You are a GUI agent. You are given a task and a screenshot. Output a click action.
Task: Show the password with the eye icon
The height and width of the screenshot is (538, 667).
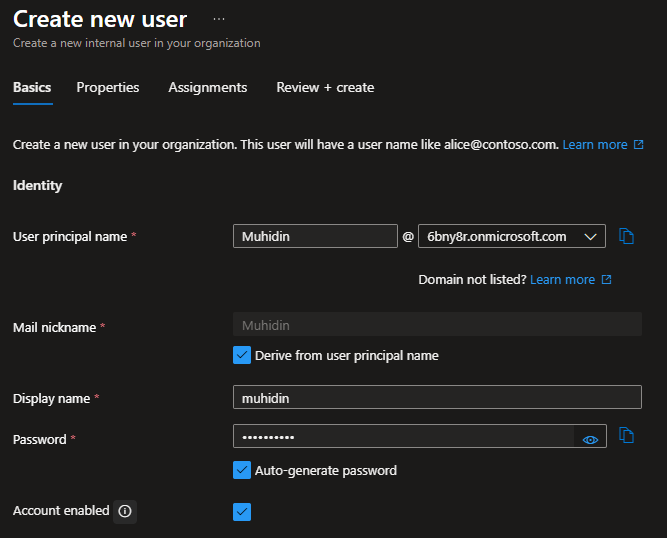[590, 439]
